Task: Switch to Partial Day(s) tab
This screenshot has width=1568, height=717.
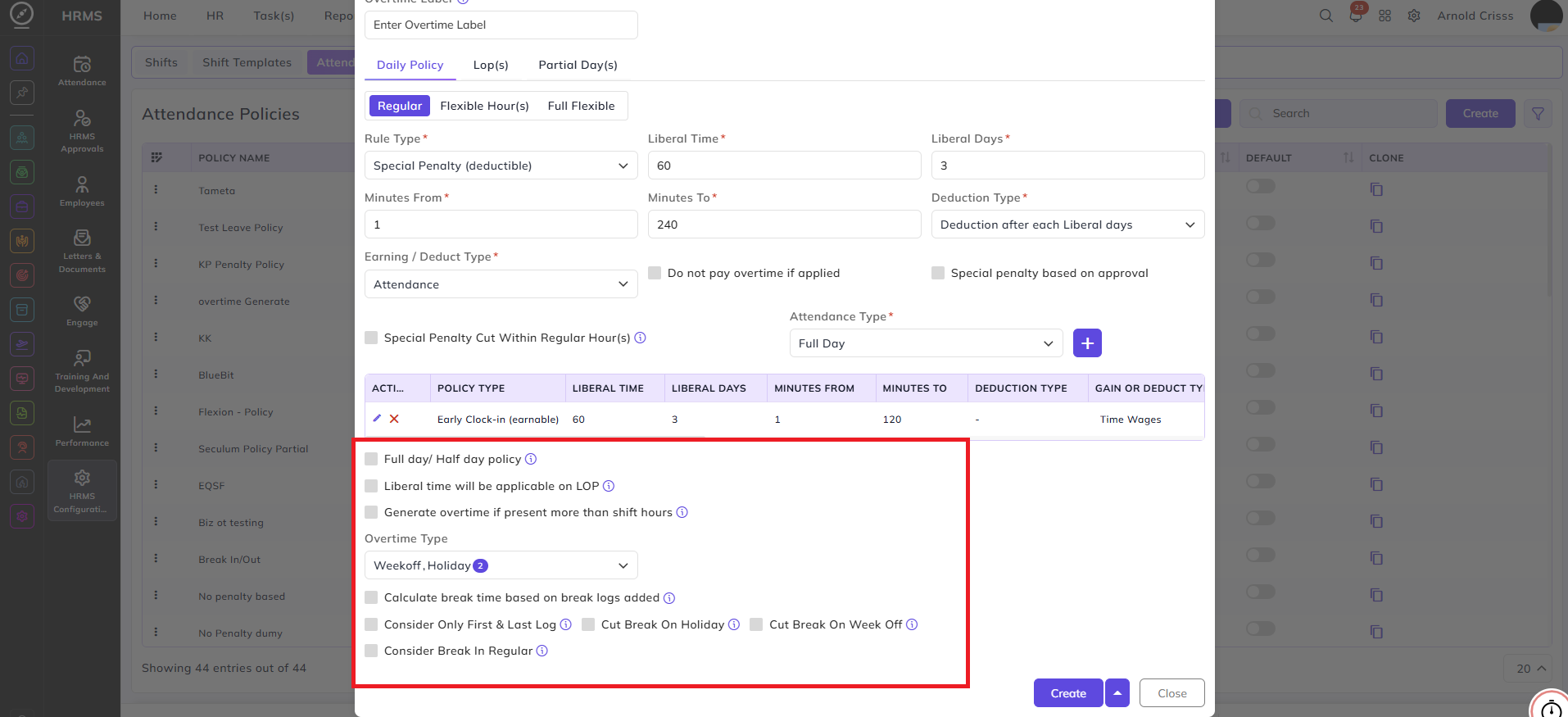Action: point(578,65)
